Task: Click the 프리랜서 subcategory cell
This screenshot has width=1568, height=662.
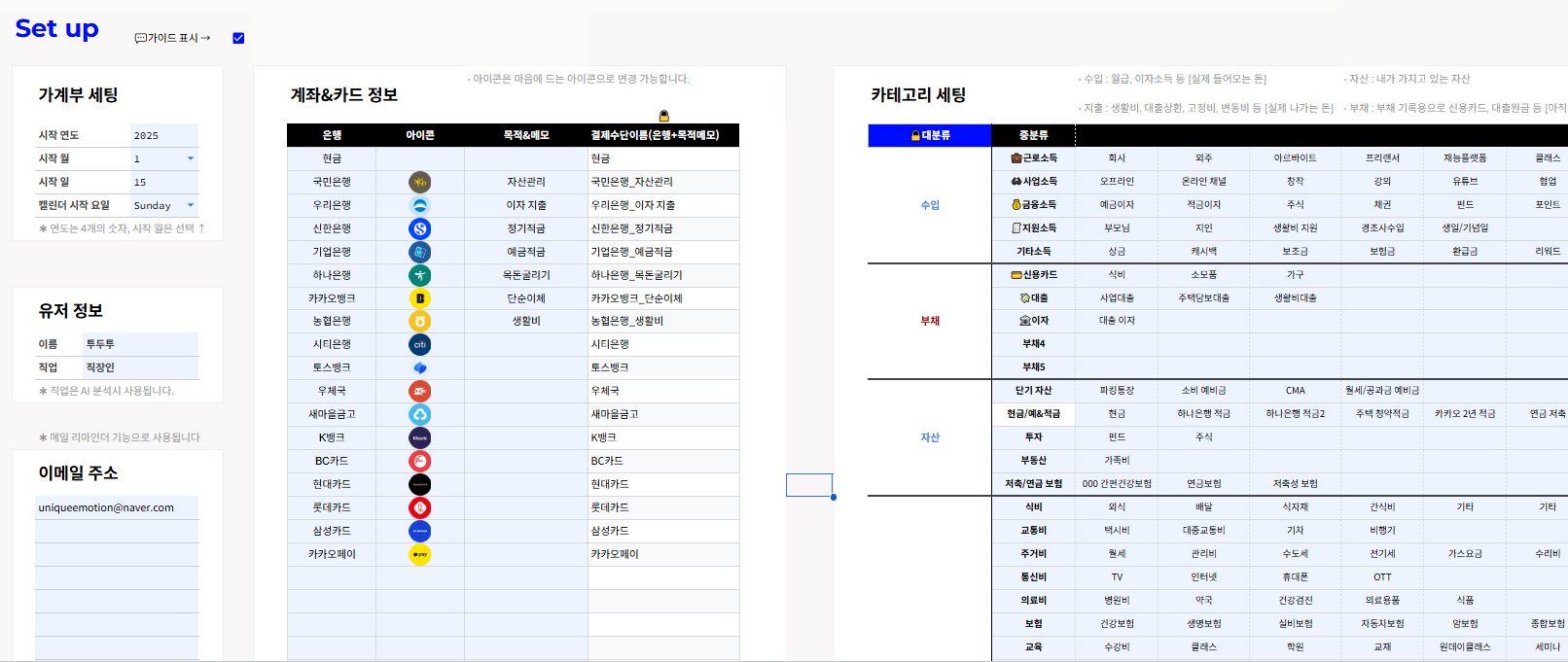Action: (1382, 158)
